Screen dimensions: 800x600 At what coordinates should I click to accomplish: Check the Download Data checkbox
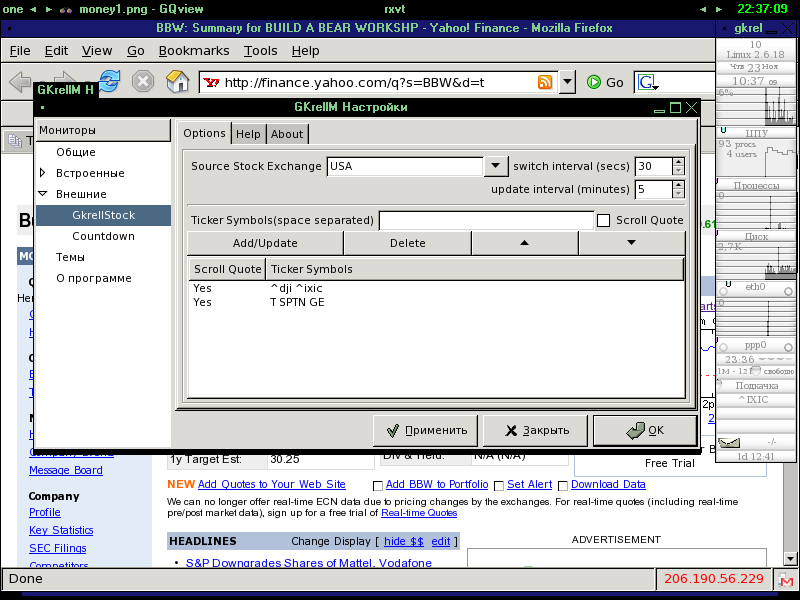(x=563, y=486)
